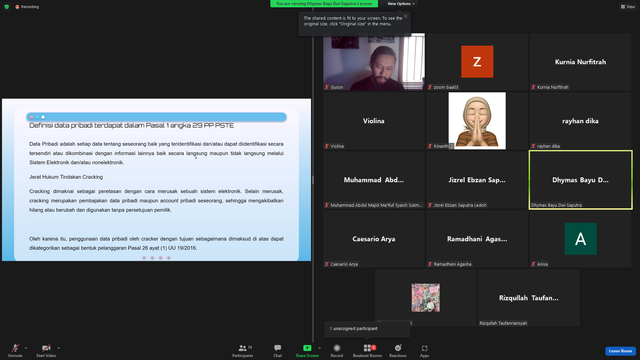Click the muted mic icon by rayhan dika label

[x=533, y=146]
